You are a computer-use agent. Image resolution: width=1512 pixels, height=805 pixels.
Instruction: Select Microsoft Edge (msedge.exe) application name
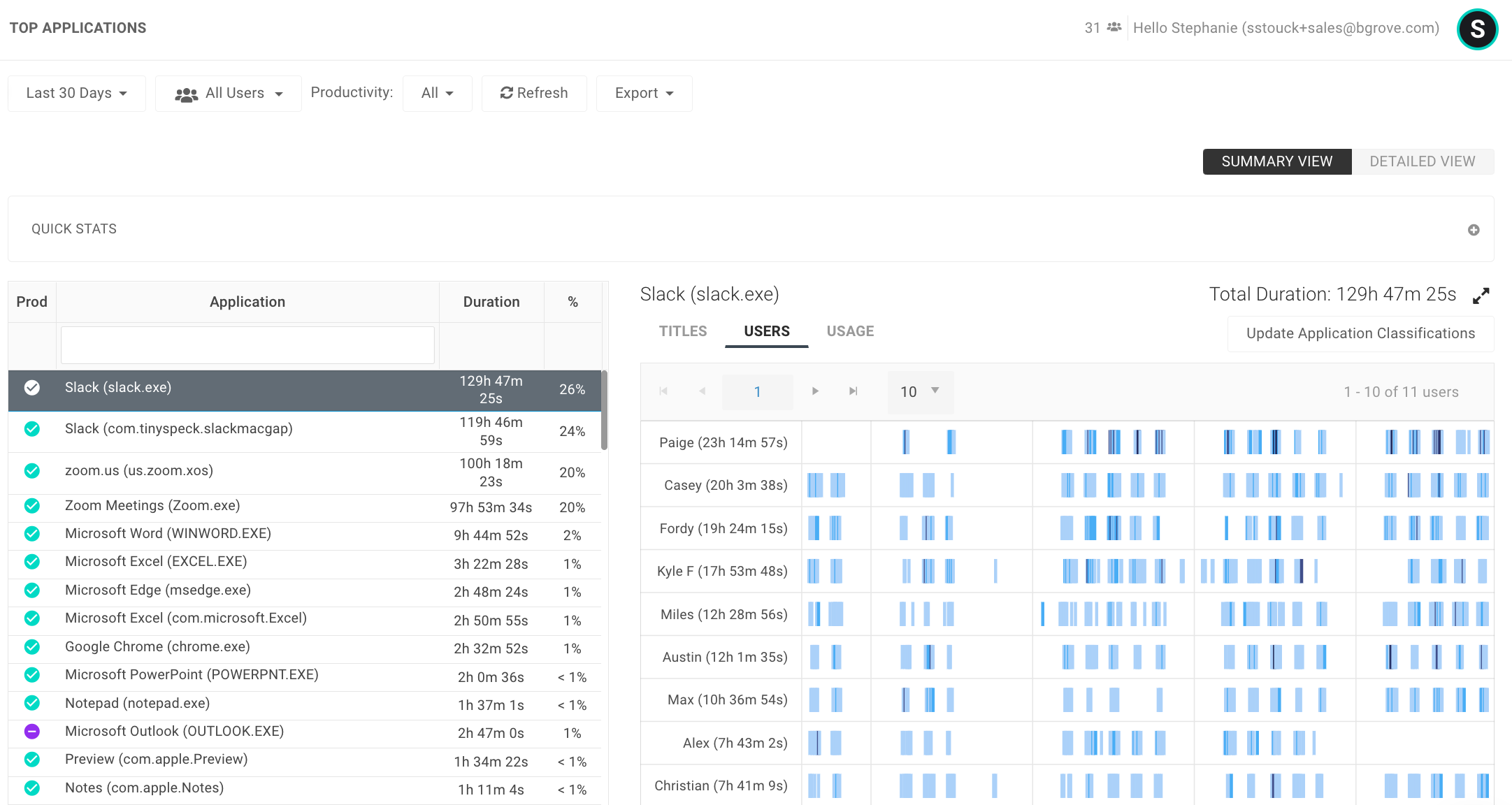157,590
